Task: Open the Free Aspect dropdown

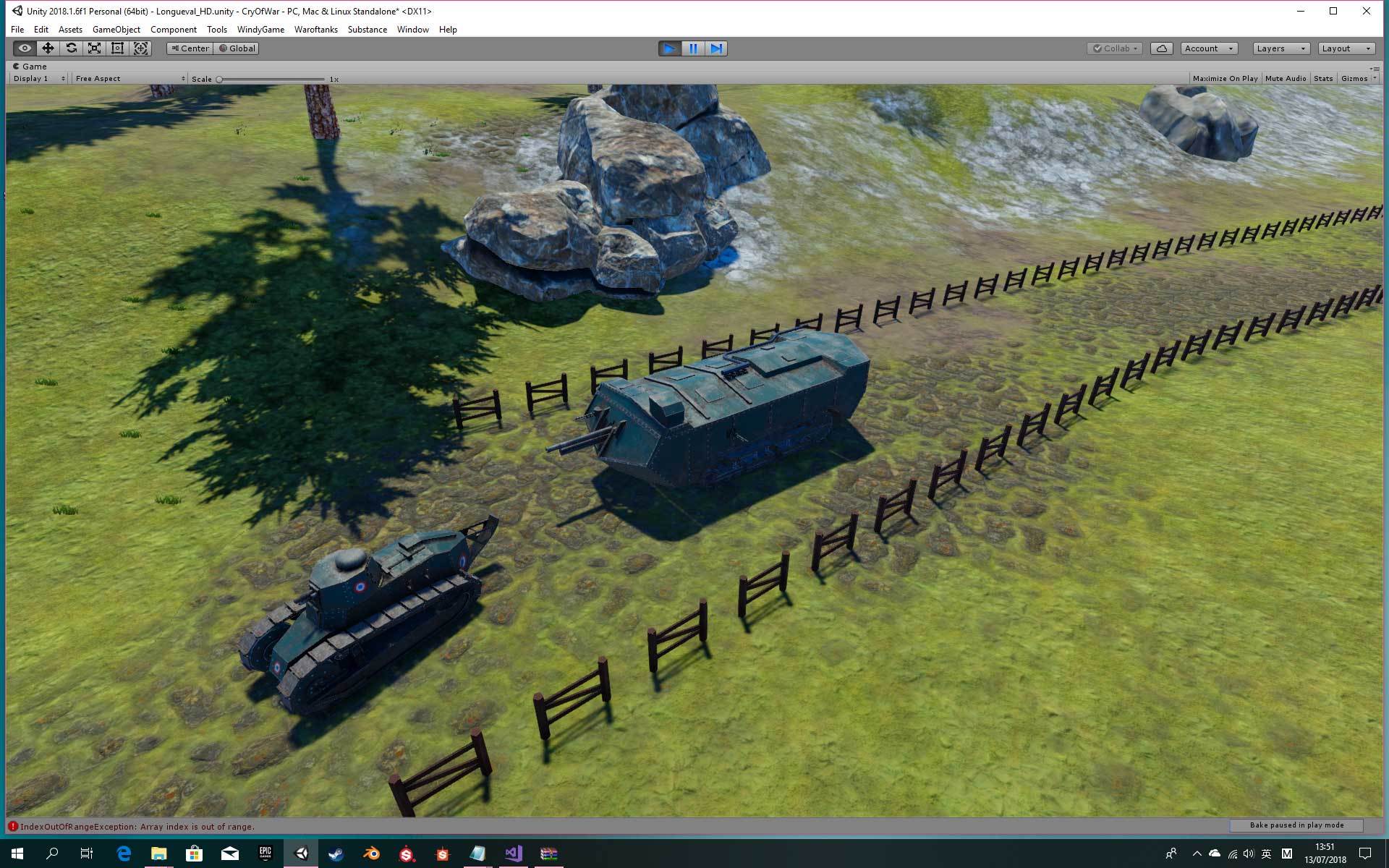Action: 129,78
